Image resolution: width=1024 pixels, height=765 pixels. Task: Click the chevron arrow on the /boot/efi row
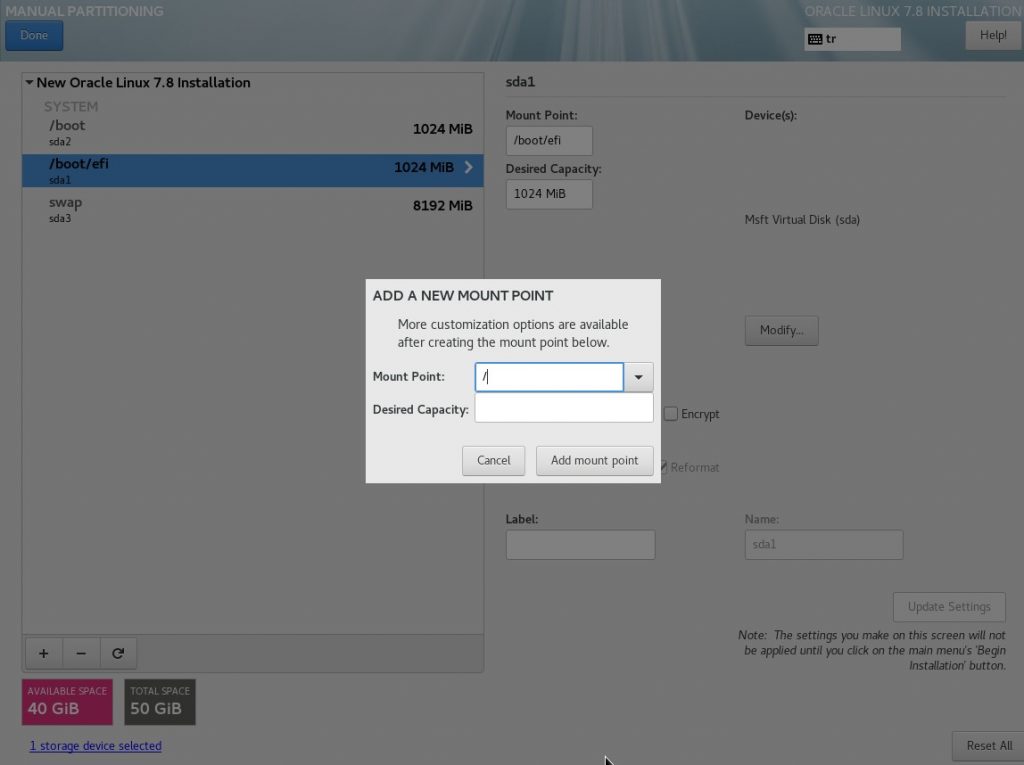pos(468,167)
